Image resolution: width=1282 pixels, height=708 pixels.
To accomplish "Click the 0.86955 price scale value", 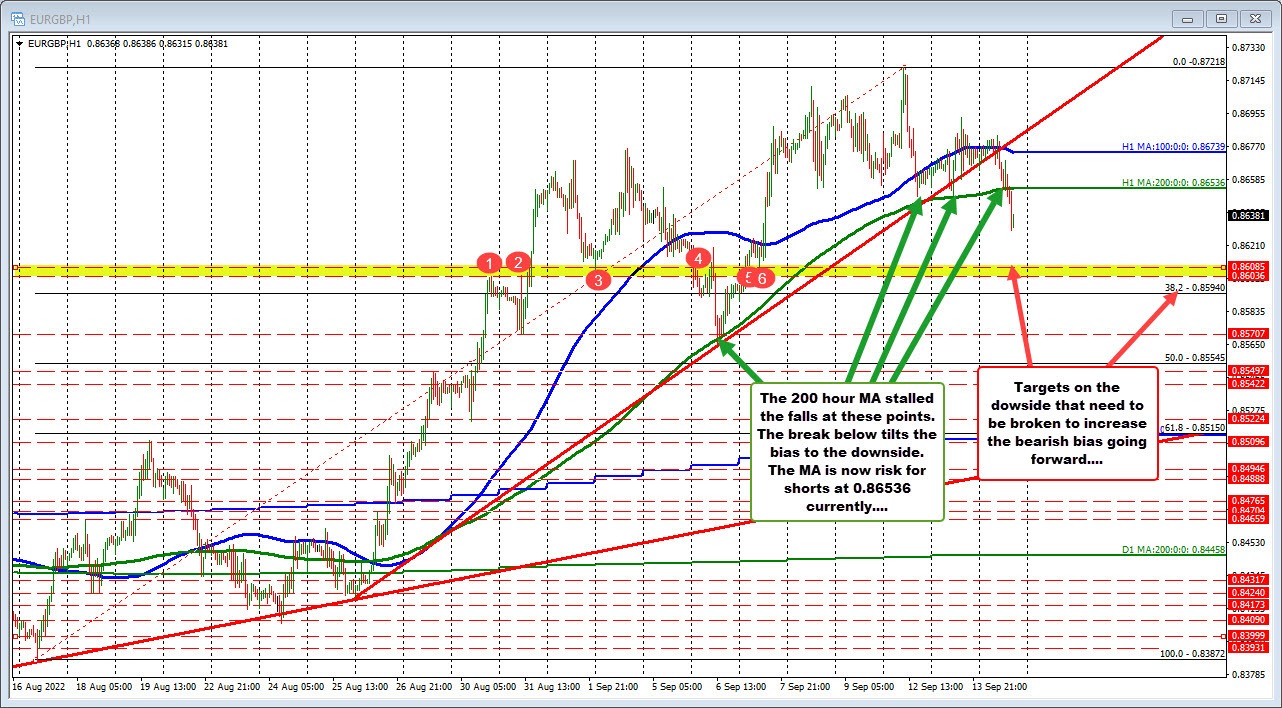I will click(x=1249, y=114).
